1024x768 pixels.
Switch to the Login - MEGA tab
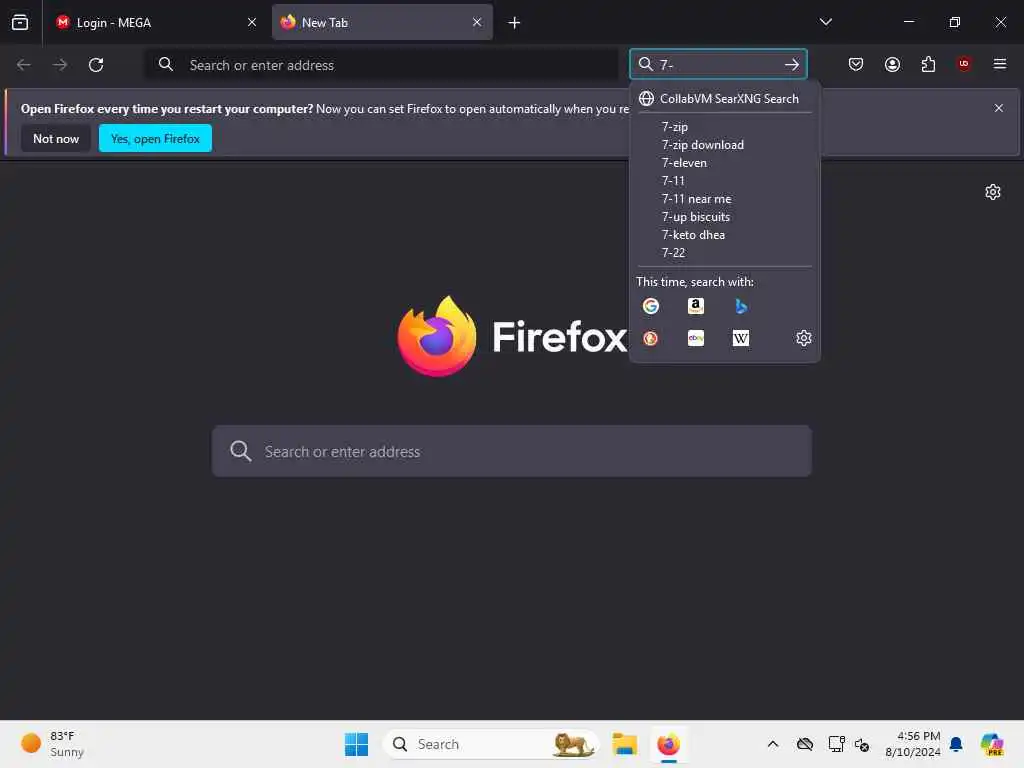click(157, 22)
